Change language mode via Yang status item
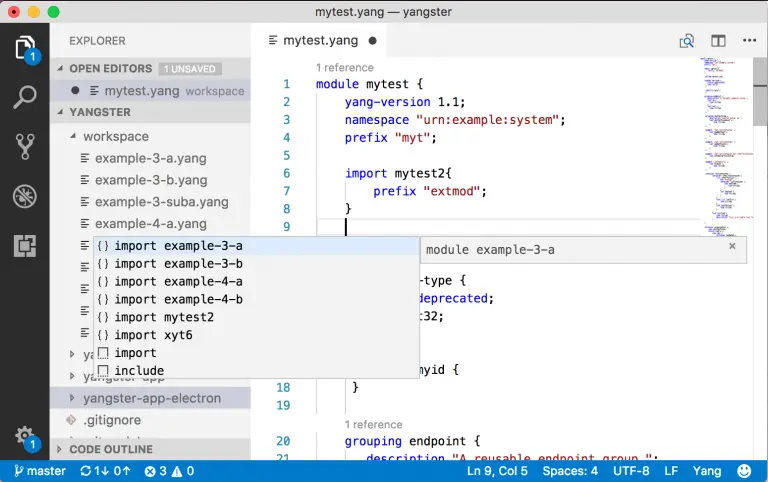This screenshot has width=768, height=482. click(x=707, y=471)
